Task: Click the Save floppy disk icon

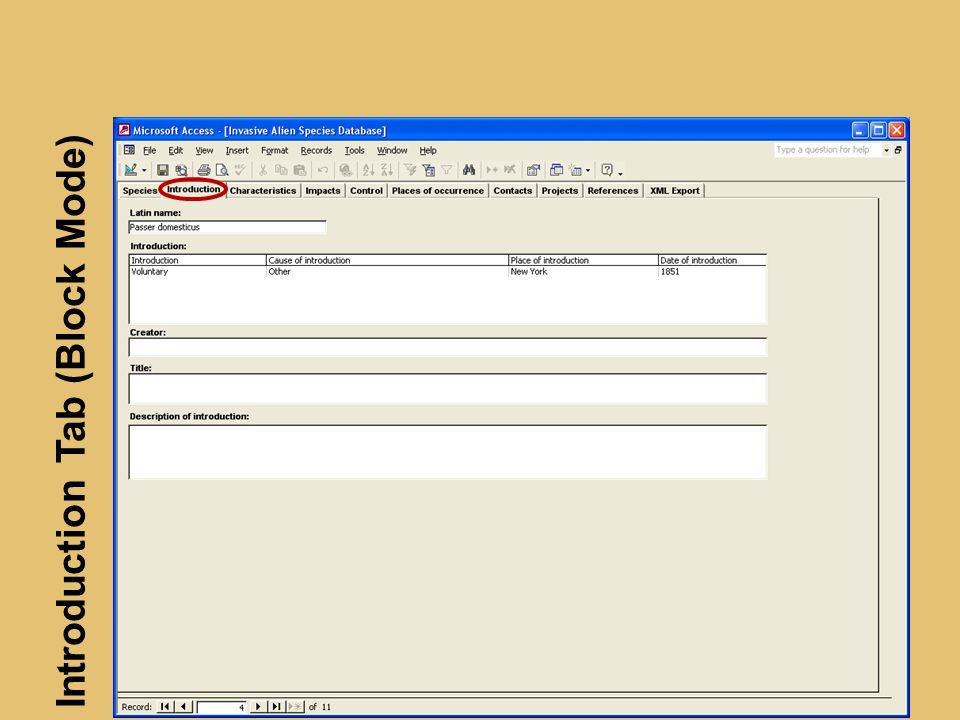Action: tap(162, 170)
